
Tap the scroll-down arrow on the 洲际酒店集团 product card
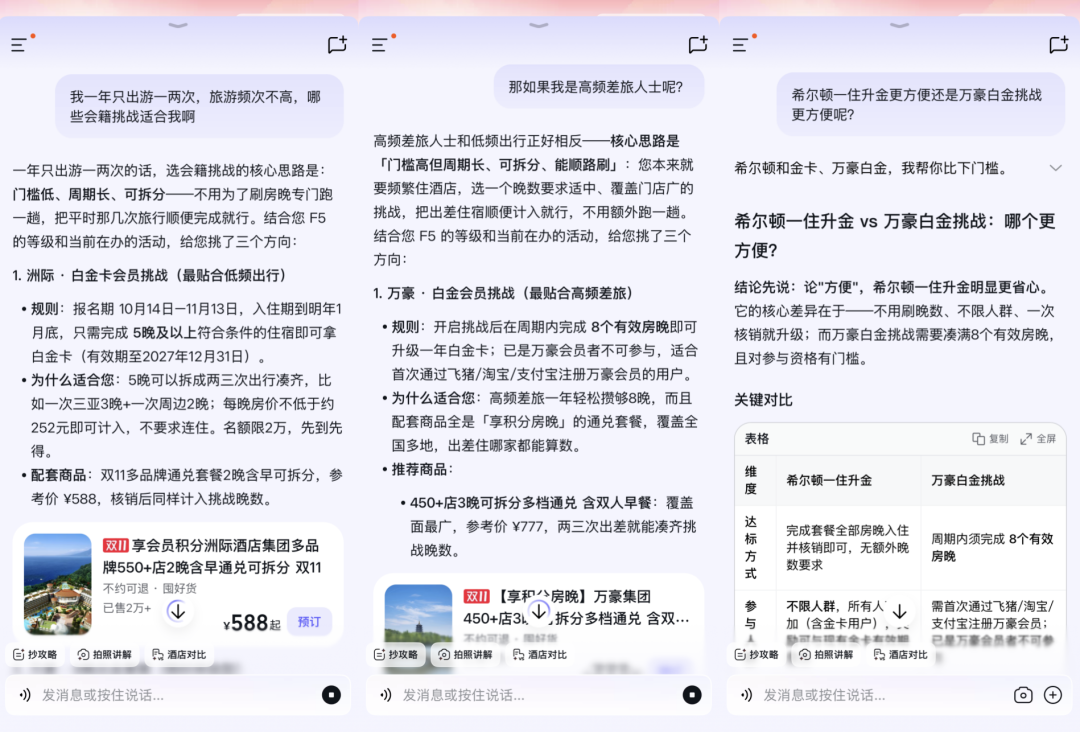coord(178,611)
